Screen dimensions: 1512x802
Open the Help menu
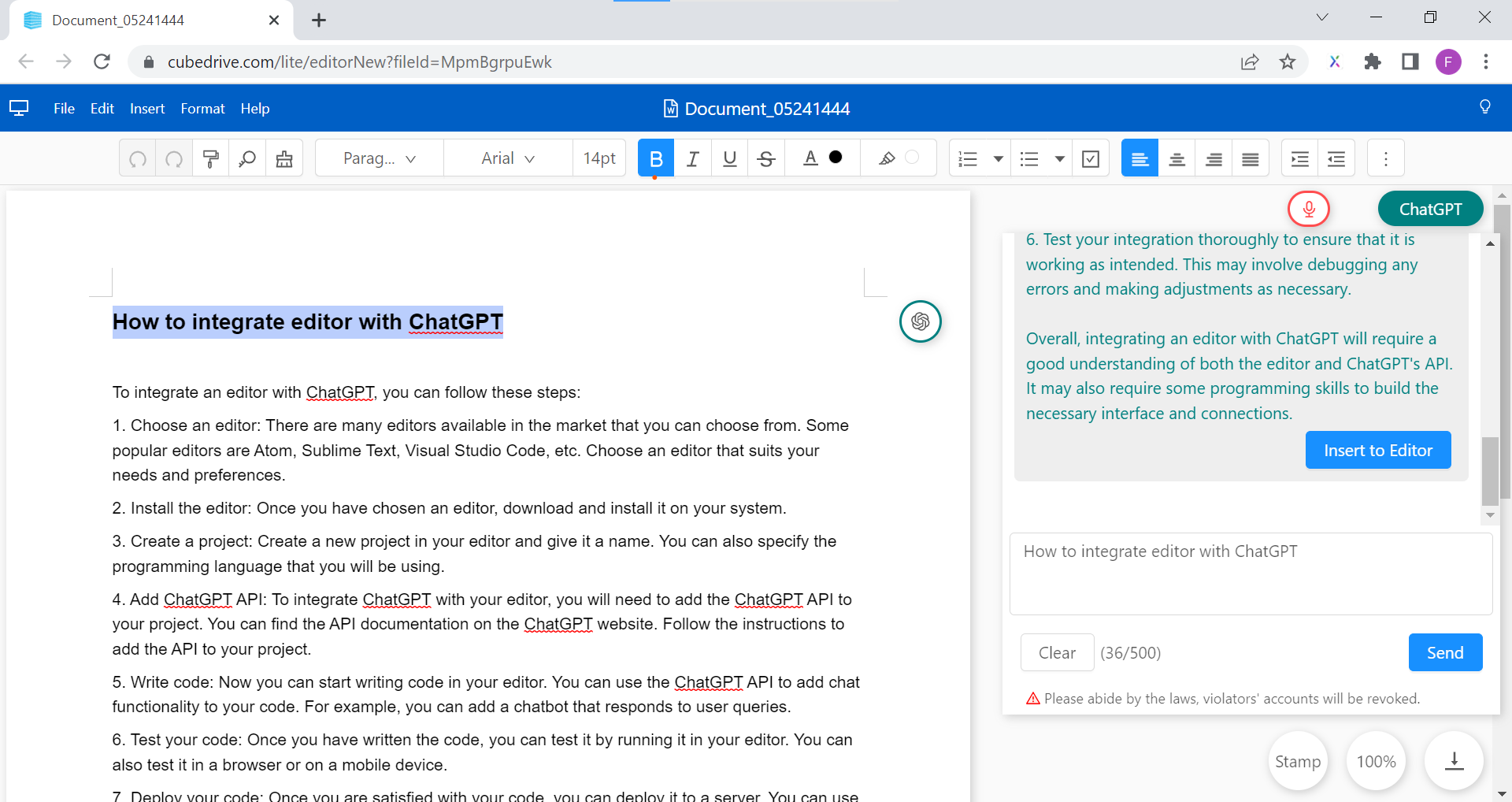click(254, 109)
